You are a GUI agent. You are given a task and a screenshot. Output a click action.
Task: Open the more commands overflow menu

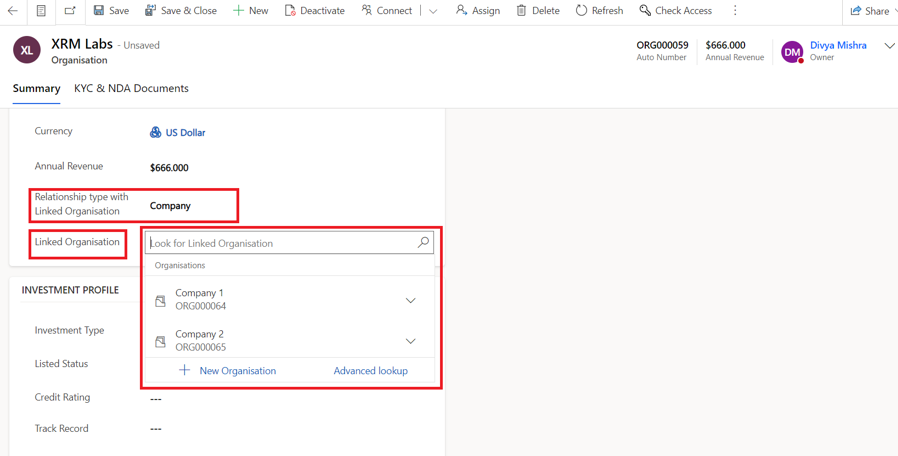click(x=735, y=11)
